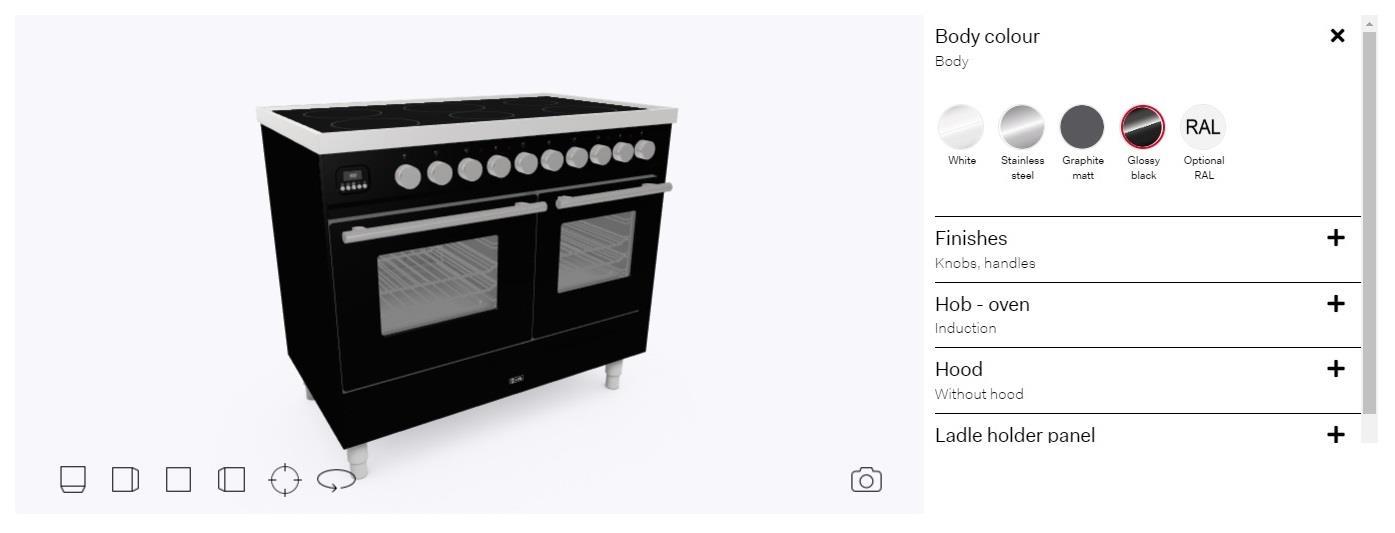Expand the Ladle holder panel plus icon

click(x=1336, y=435)
